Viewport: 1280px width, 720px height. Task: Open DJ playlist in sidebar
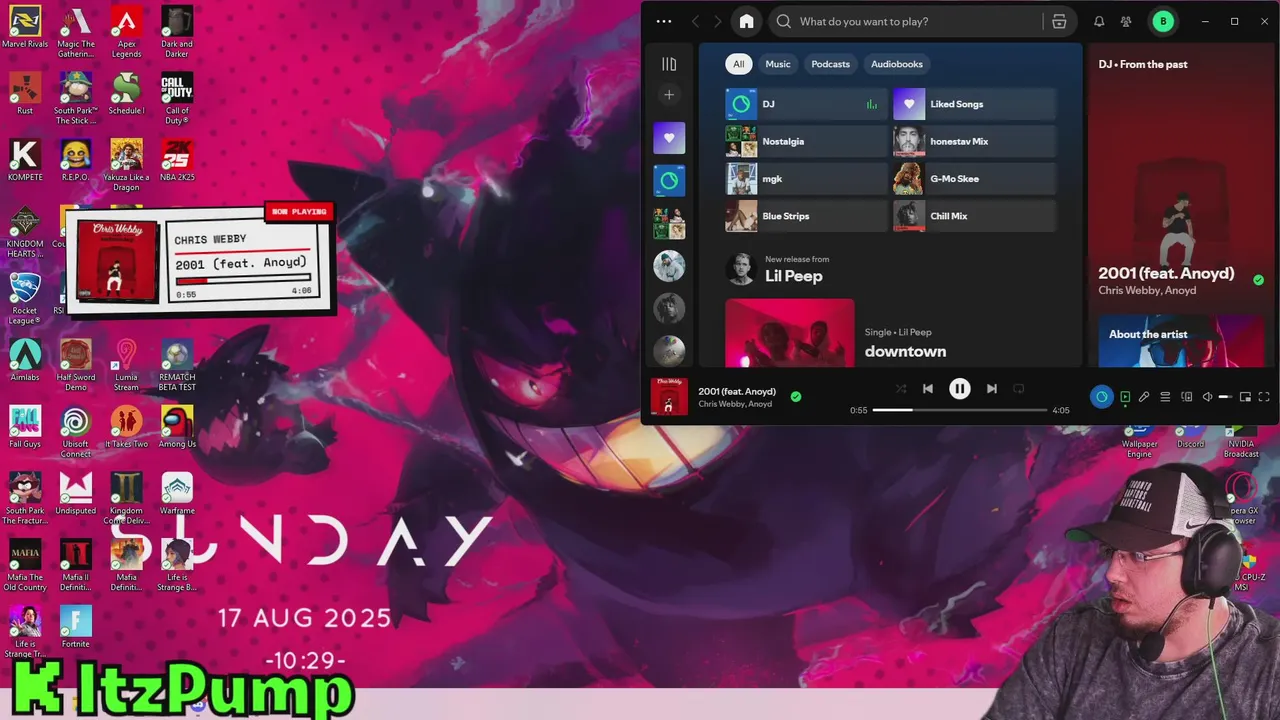click(x=669, y=181)
